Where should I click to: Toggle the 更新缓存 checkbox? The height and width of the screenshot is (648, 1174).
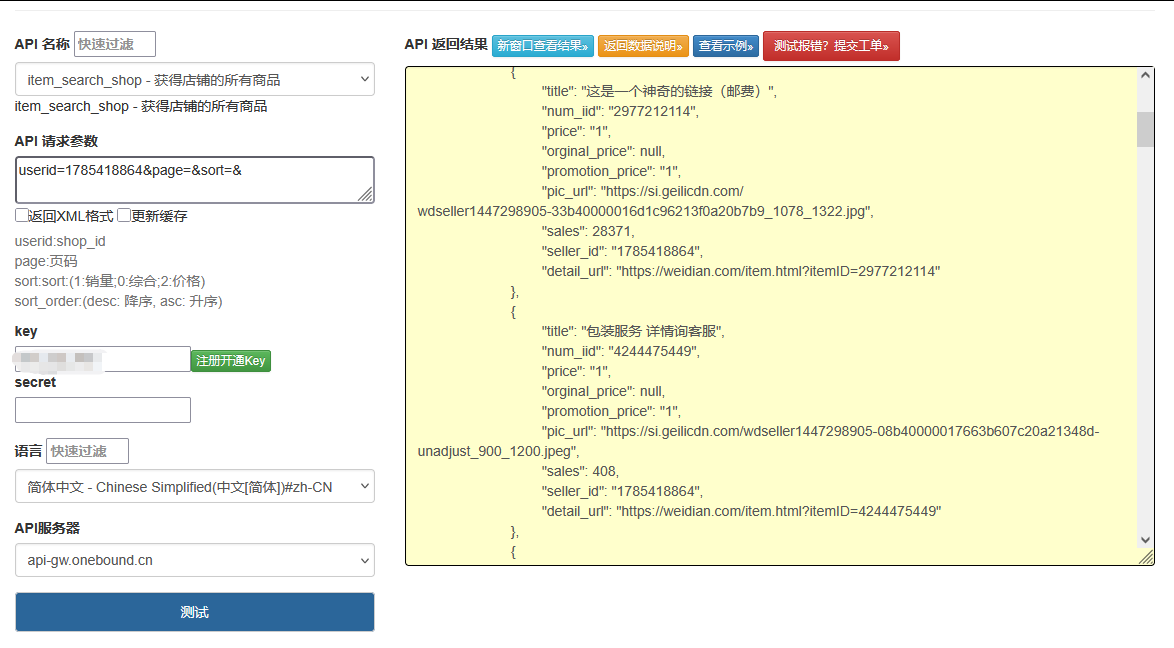[x=124, y=216]
